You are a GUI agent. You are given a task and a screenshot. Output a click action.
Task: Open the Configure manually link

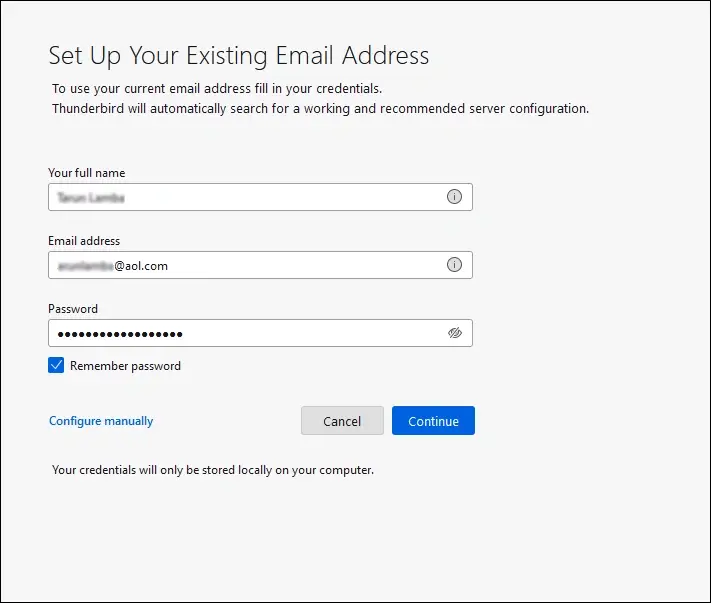pyautogui.click(x=101, y=421)
